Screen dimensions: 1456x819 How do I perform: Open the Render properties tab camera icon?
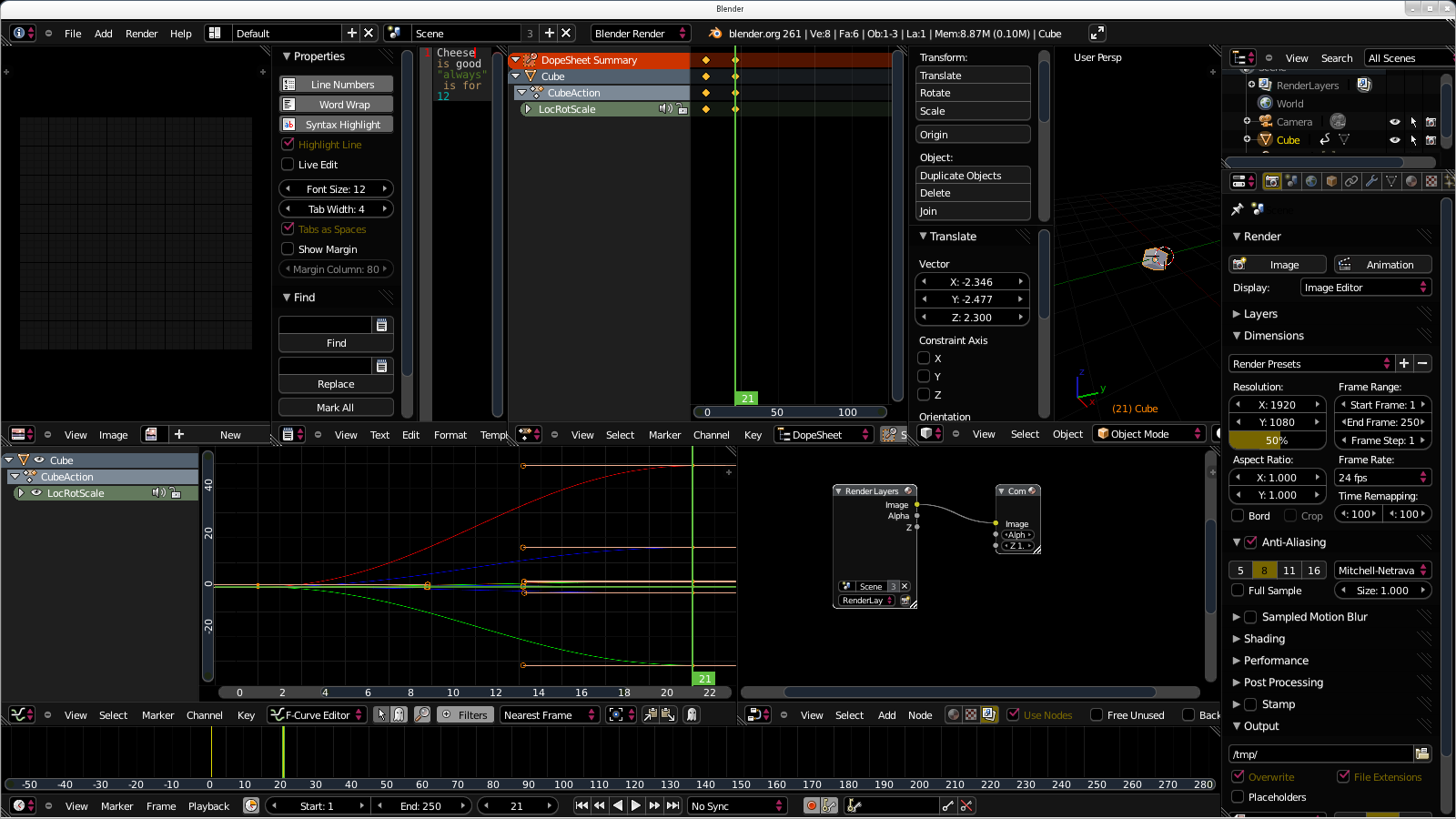[x=1271, y=181]
